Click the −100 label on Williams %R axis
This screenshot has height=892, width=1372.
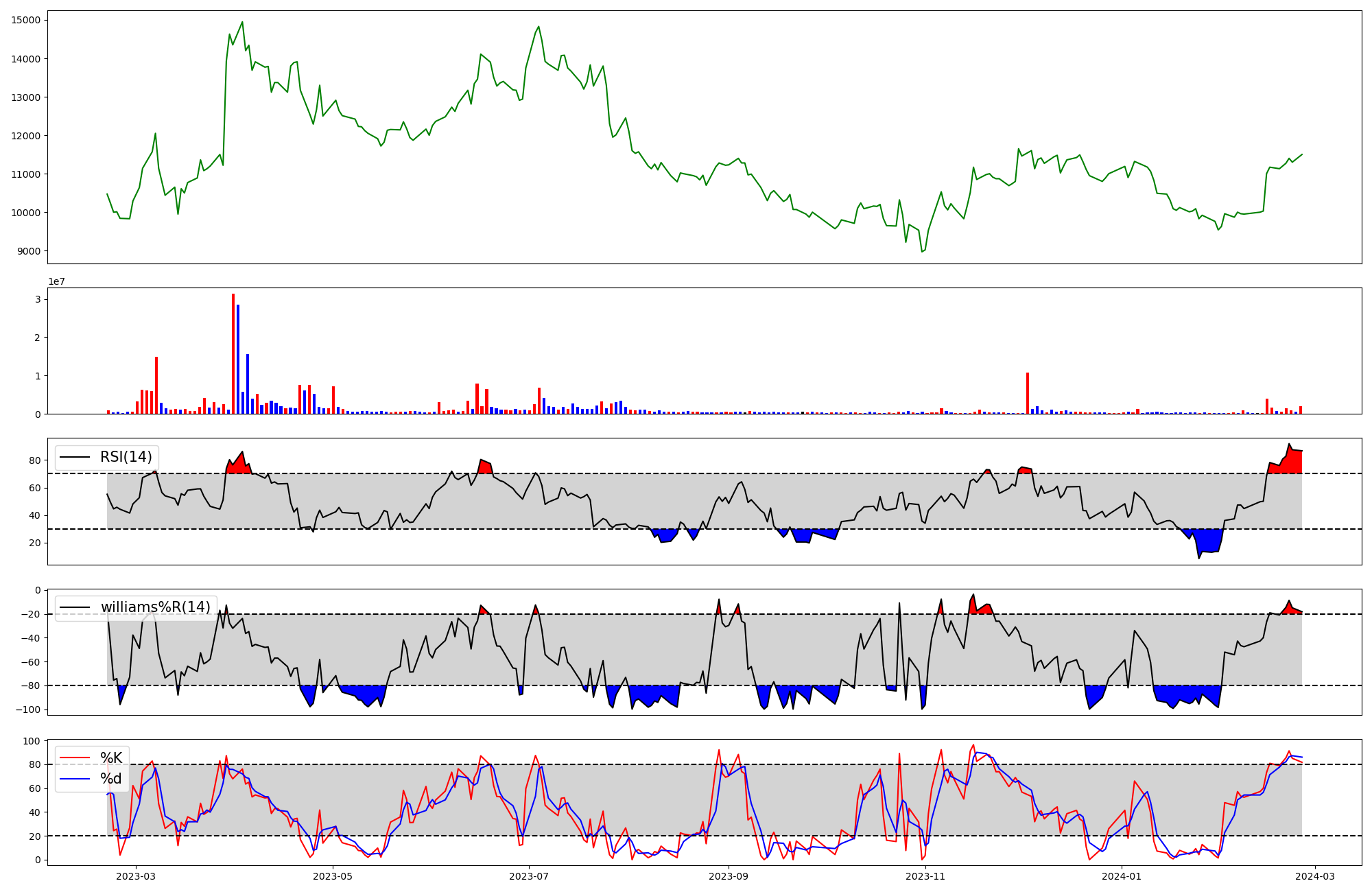pos(28,709)
